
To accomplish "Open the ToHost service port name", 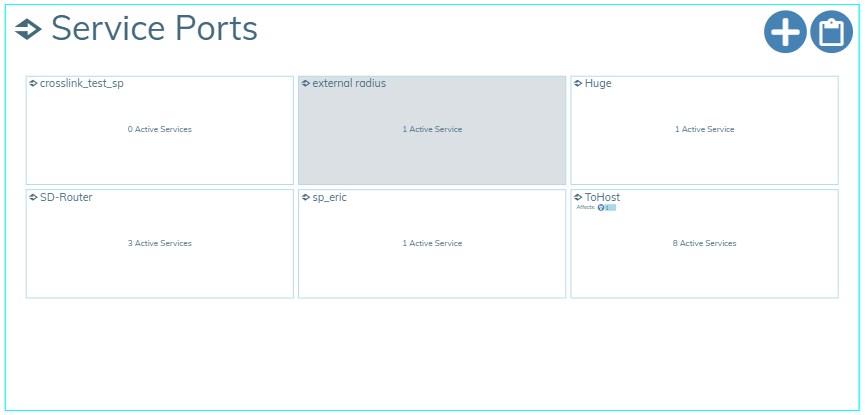I will [602, 198].
